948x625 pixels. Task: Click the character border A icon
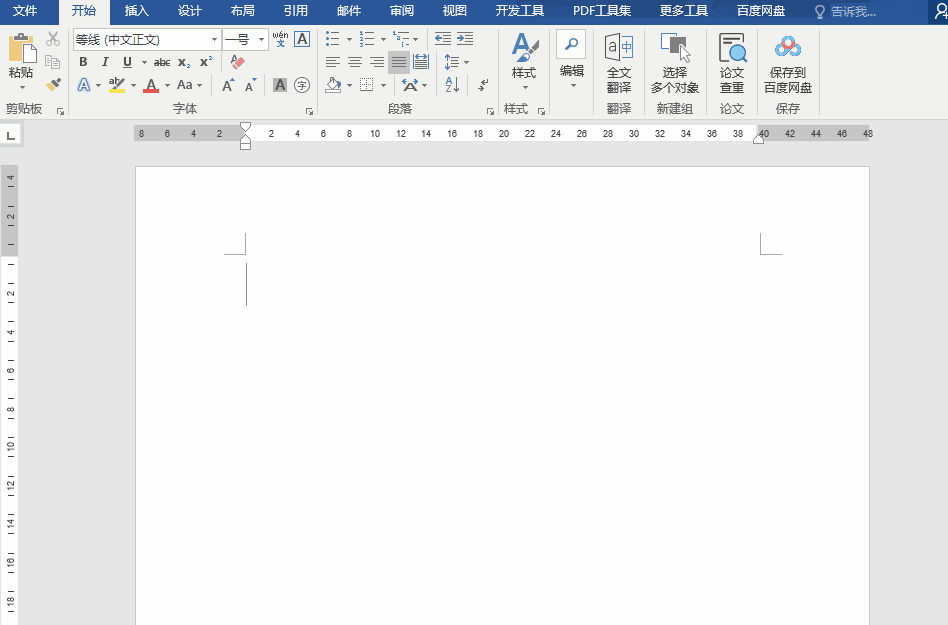click(302, 39)
